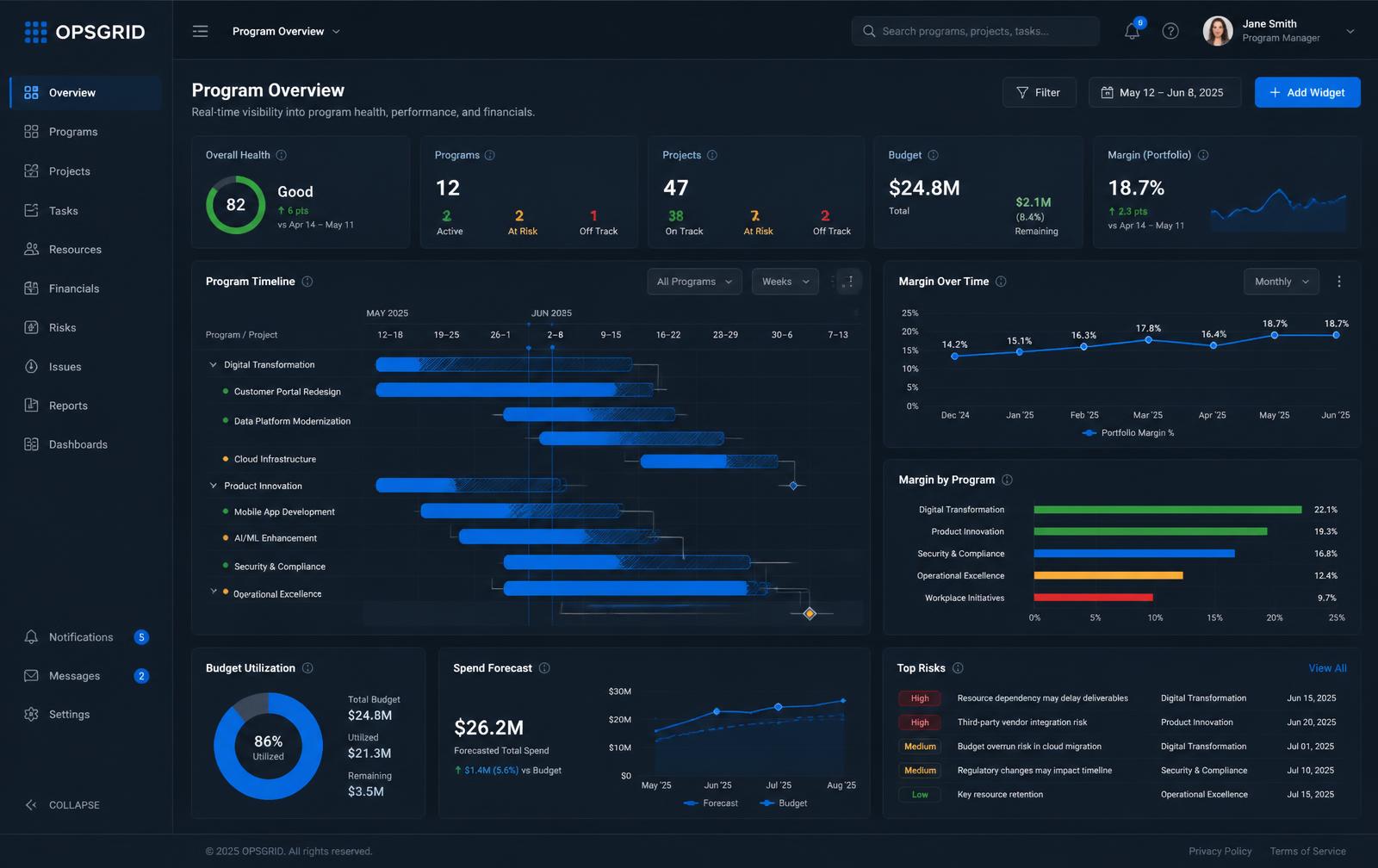Click the Resources sidebar icon
The height and width of the screenshot is (868, 1378).
[x=32, y=249]
